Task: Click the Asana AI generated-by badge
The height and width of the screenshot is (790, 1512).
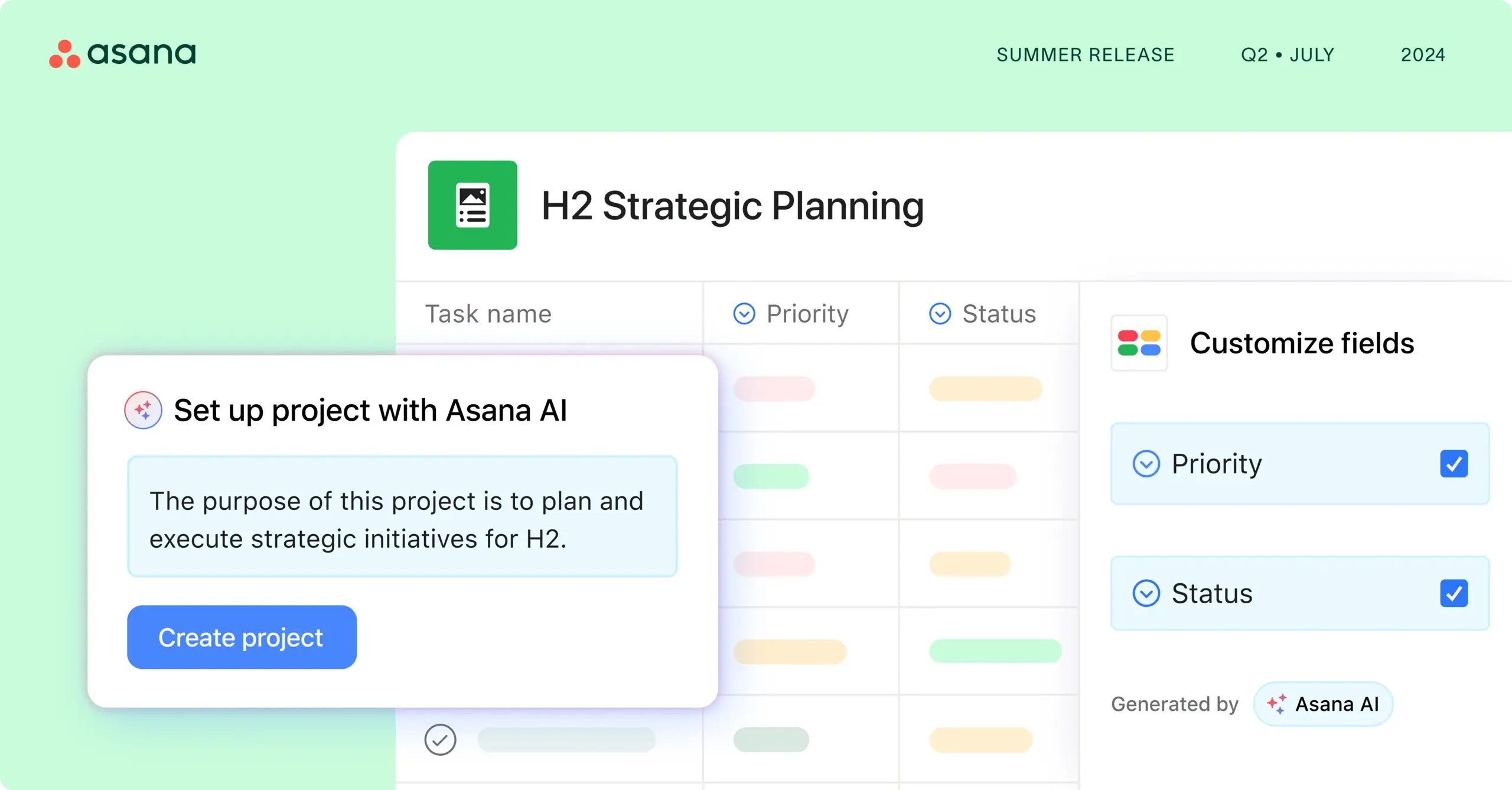Action: tap(1323, 704)
